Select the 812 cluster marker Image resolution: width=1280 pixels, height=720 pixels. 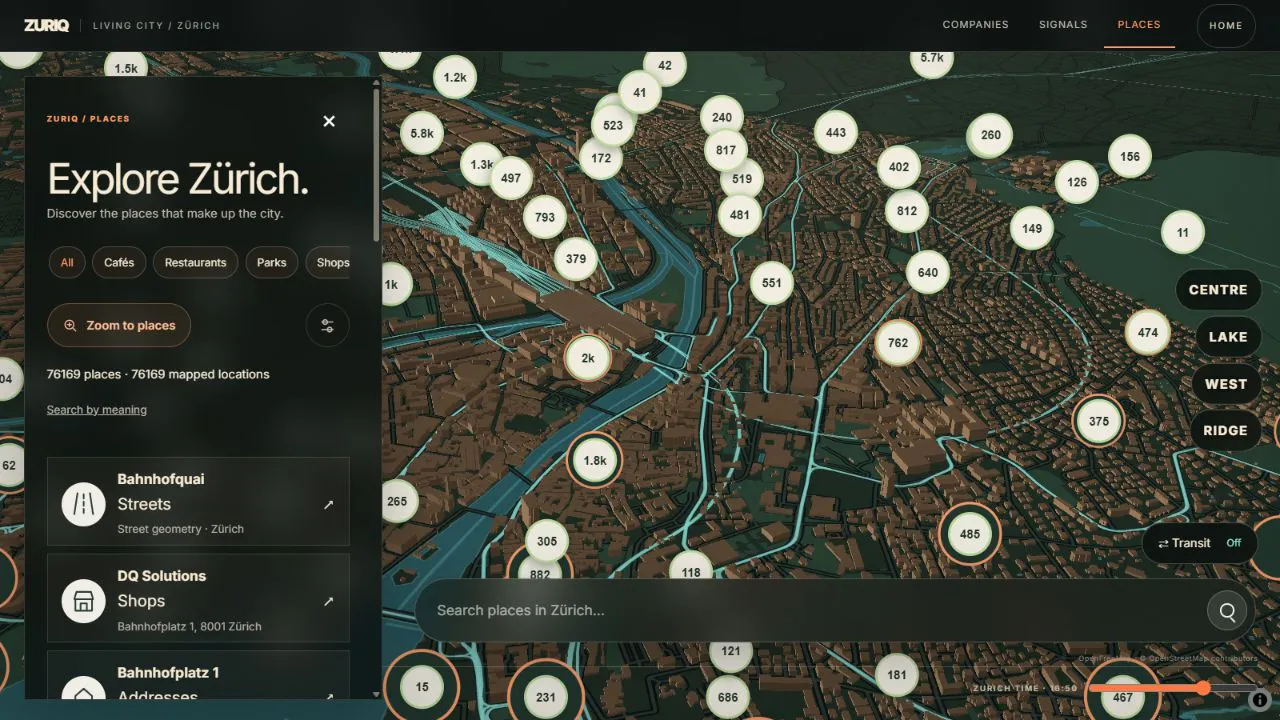click(x=907, y=211)
